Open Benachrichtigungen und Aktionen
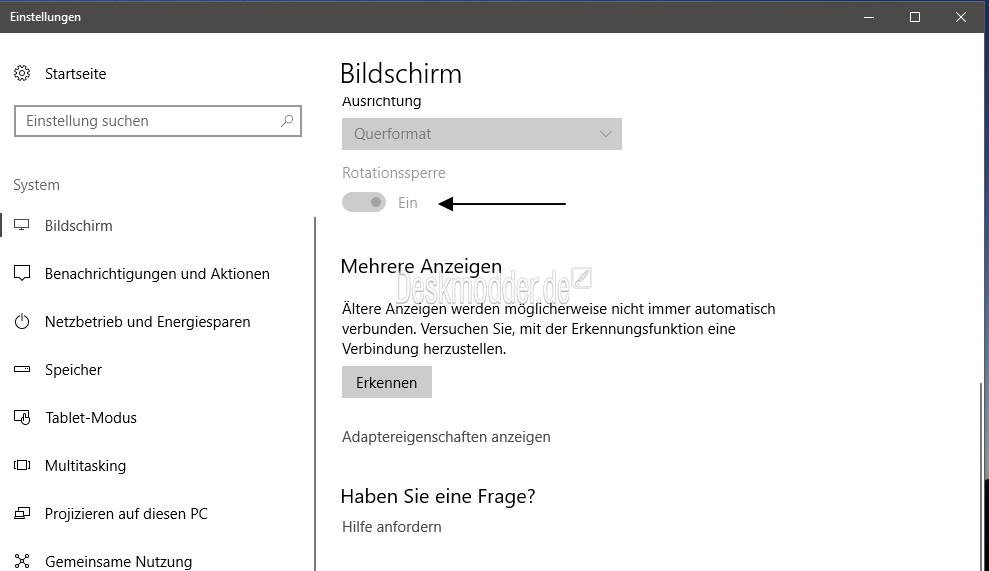Image resolution: width=989 pixels, height=571 pixels. pos(158,273)
